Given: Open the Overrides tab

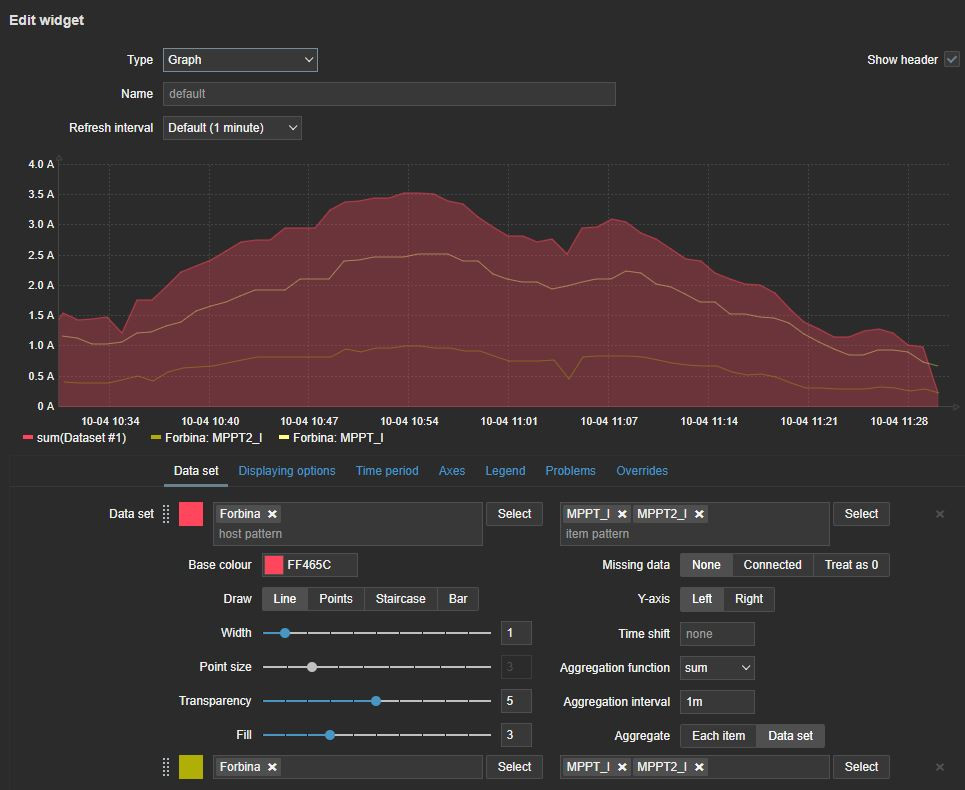Looking at the screenshot, I should [x=642, y=471].
